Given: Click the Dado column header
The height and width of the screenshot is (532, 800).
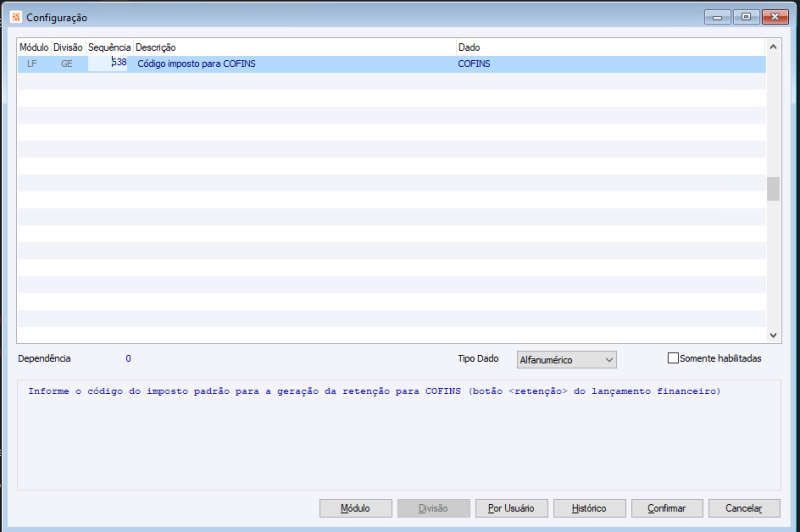Looking at the screenshot, I should pyautogui.click(x=611, y=47).
